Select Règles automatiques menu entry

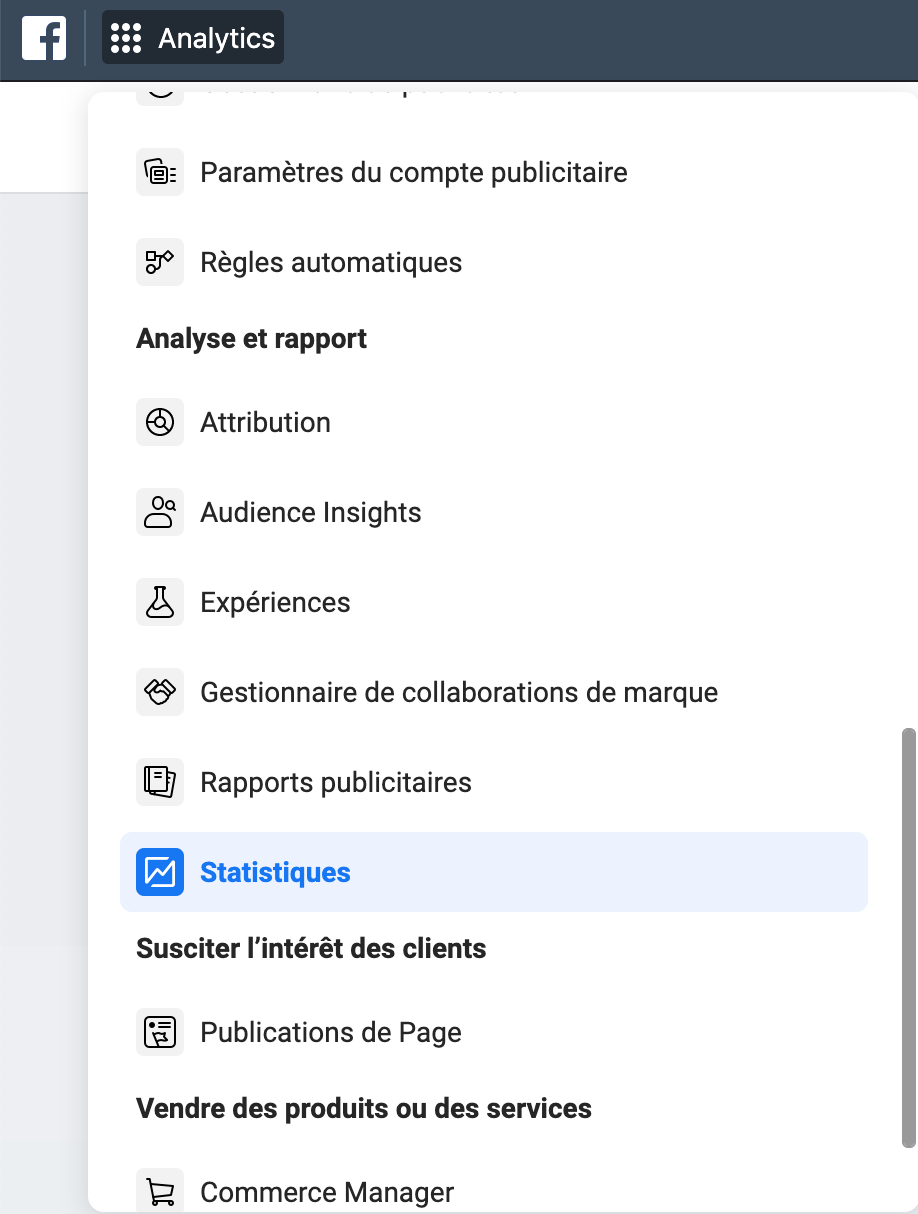point(331,262)
